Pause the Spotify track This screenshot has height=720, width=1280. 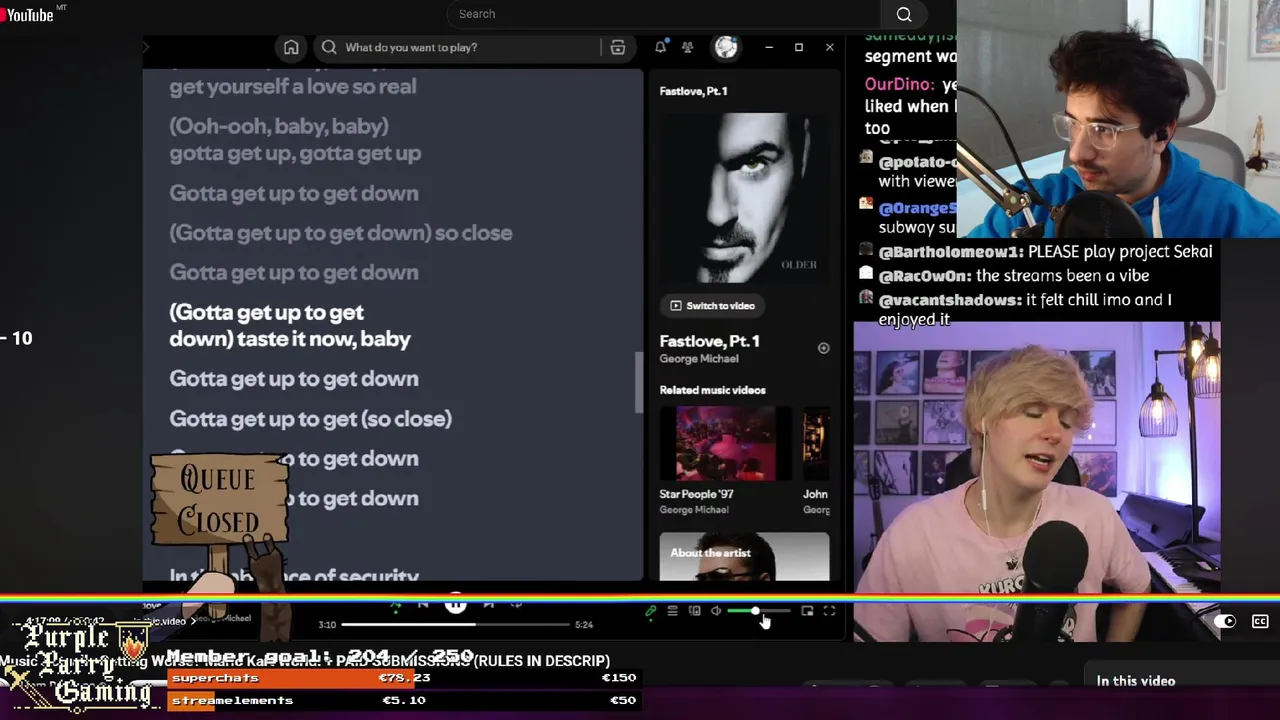coord(455,604)
